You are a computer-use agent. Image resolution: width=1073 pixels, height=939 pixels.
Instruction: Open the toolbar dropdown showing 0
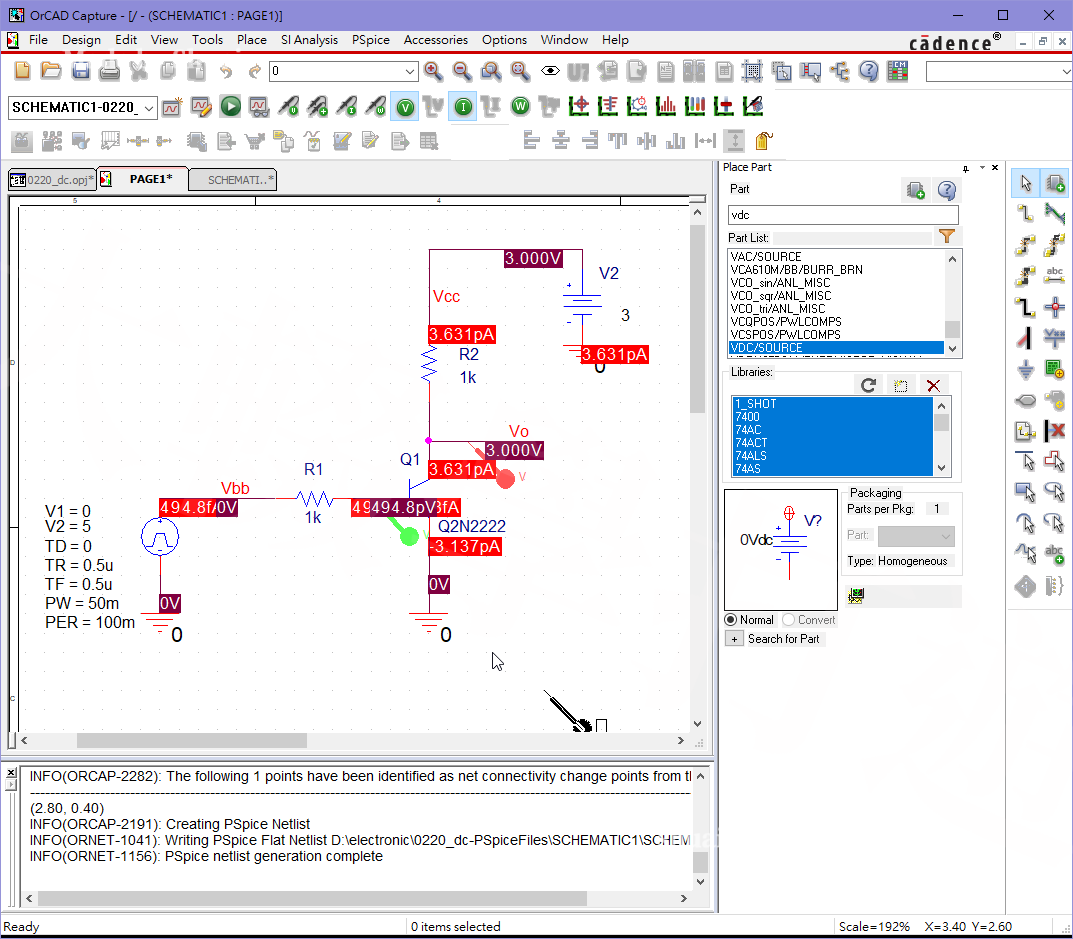[409, 71]
